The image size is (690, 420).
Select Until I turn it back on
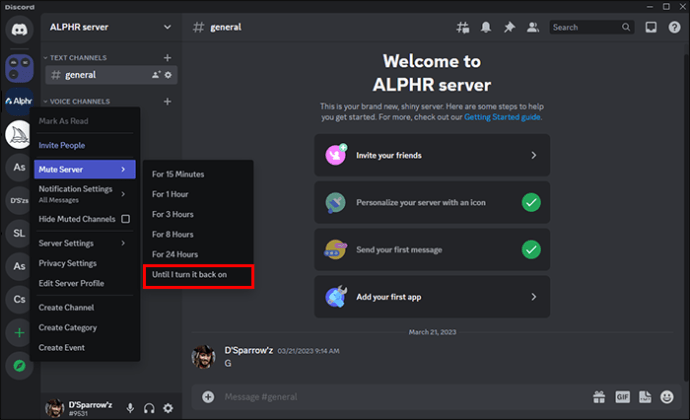point(198,275)
